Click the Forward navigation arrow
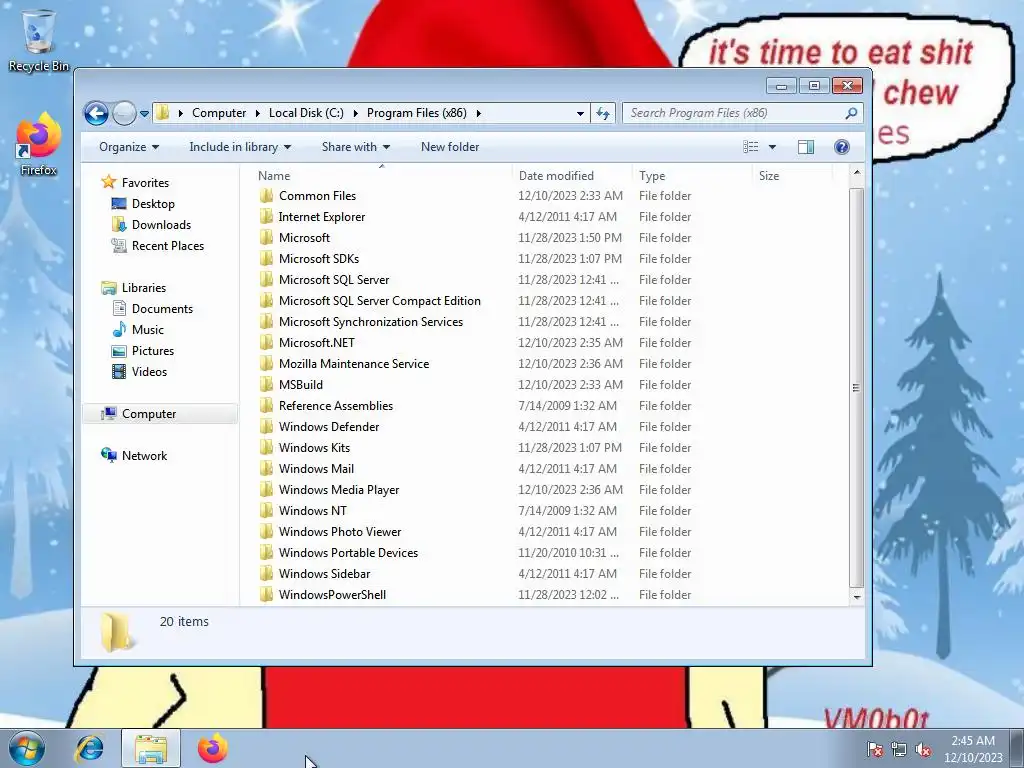This screenshot has height=768, width=1024. [x=124, y=114]
